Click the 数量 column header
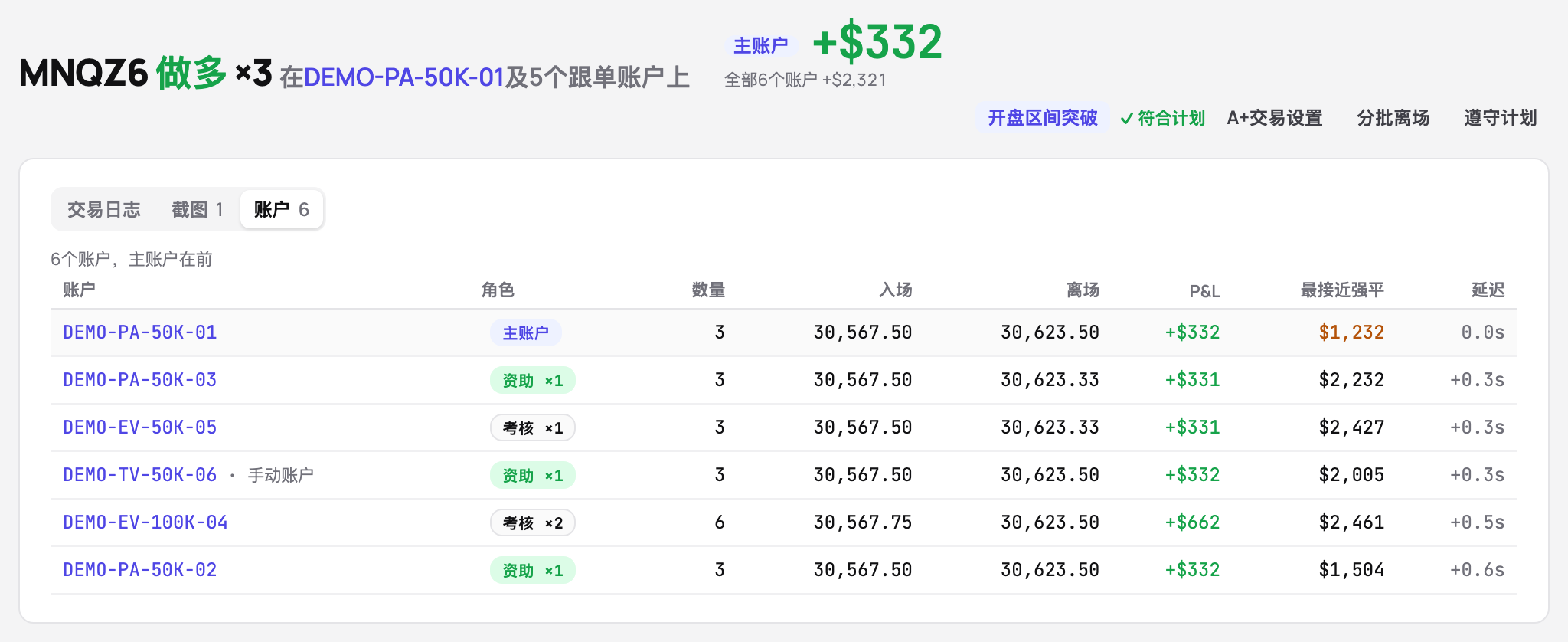Image resolution: width=1568 pixels, height=642 pixels. [708, 290]
